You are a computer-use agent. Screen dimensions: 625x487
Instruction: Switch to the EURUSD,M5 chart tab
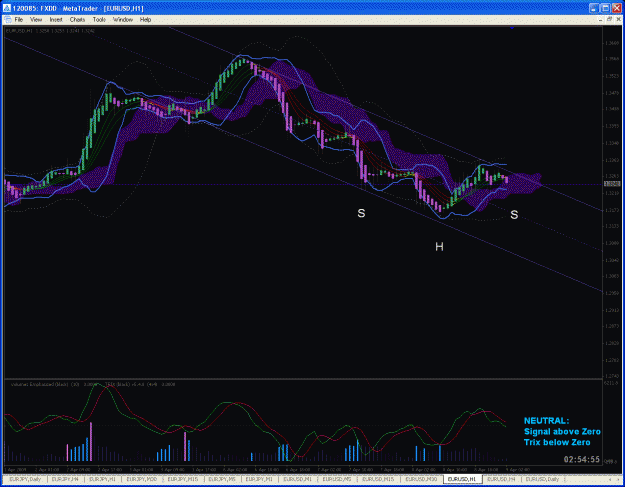pyautogui.click(x=337, y=479)
